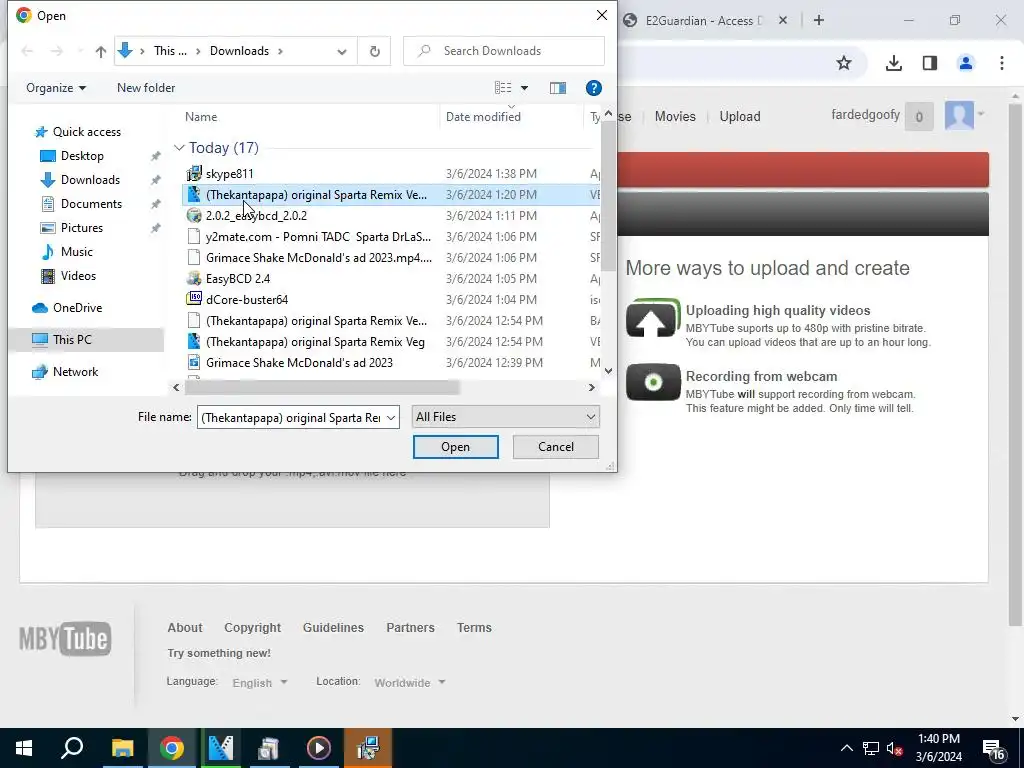The width and height of the screenshot is (1024, 768).
Task: Open the Language English dropdown
Action: click(x=259, y=682)
